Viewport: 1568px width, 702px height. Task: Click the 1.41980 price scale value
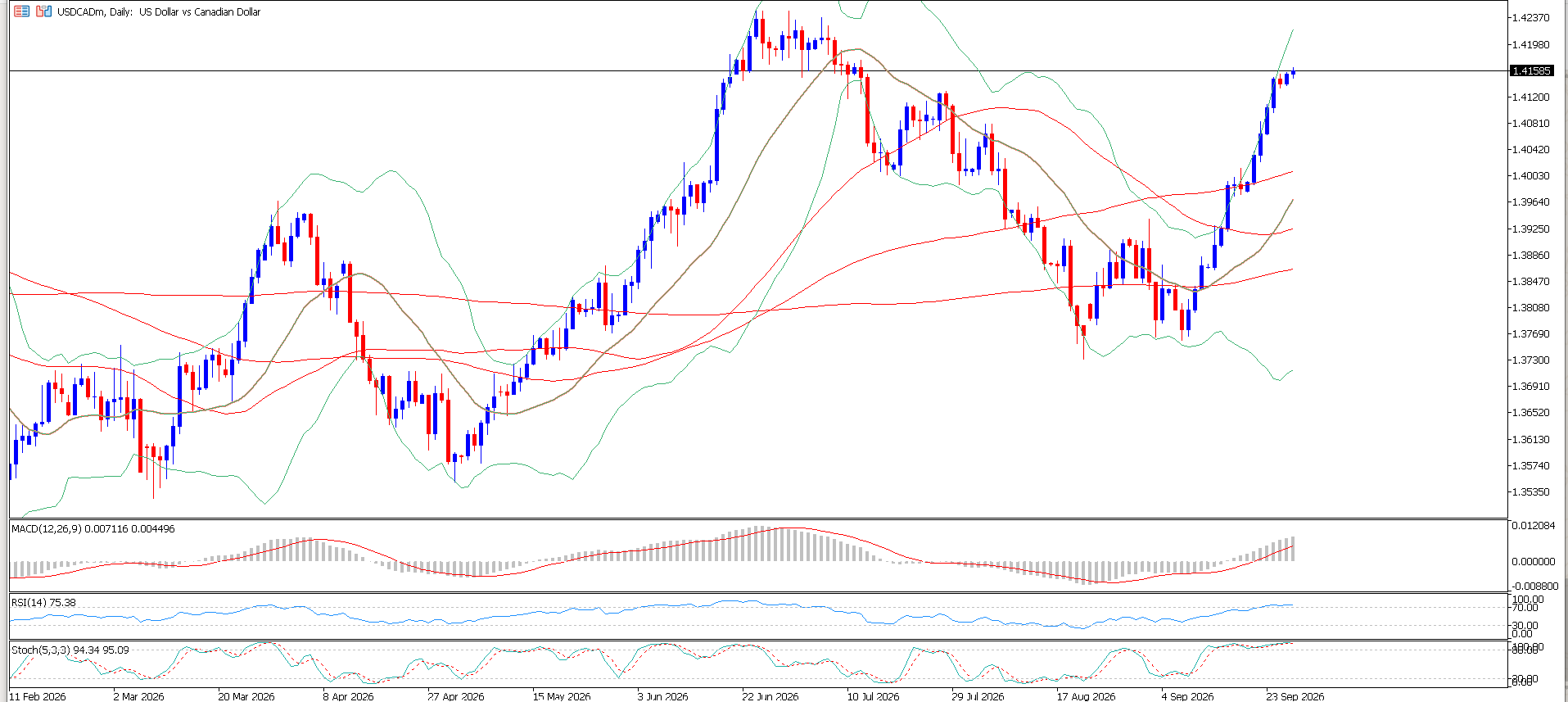click(1531, 45)
